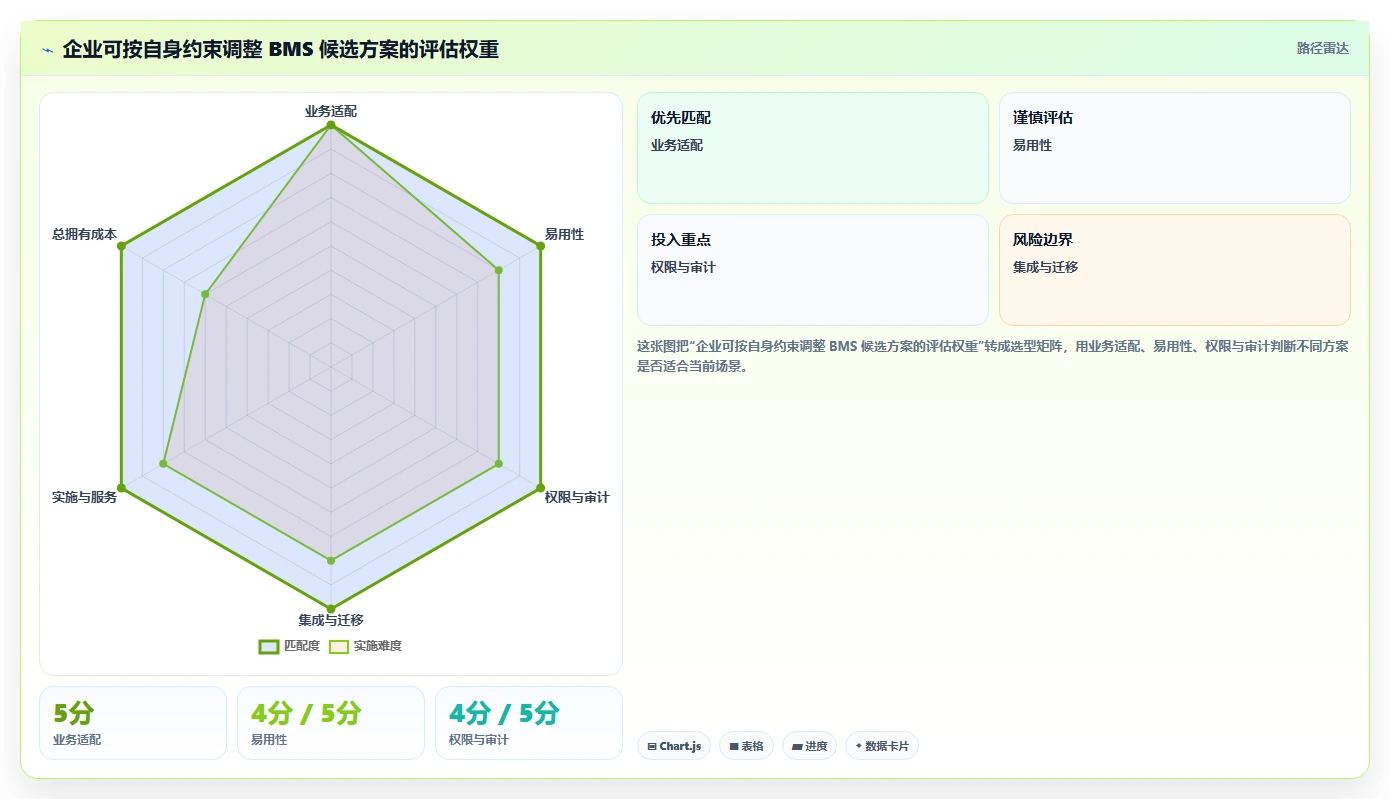1390x799 pixels.
Task: Select the 5分 业务适配 score card
Action: [x=133, y=723]
